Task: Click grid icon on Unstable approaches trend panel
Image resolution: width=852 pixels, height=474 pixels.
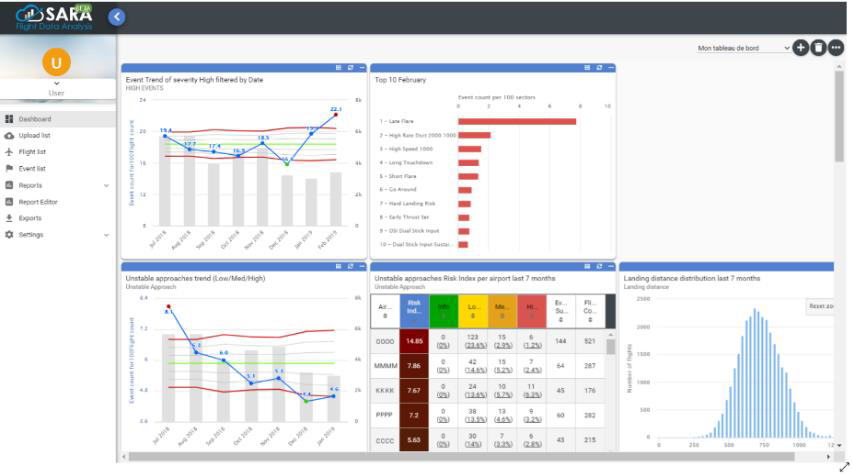Action: (x=338, y=266)
